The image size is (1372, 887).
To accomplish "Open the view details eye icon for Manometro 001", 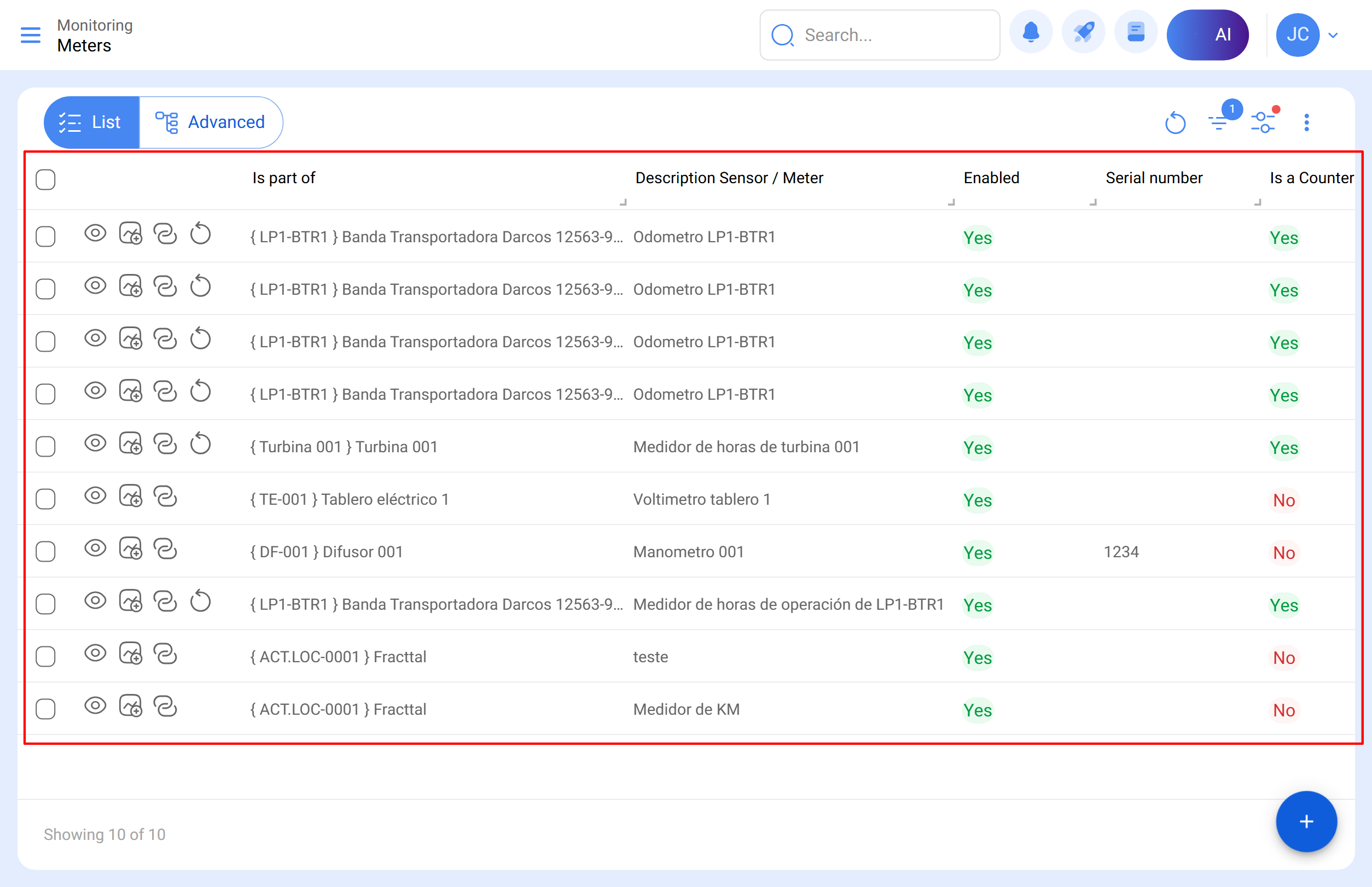I will tap(95, 548).
